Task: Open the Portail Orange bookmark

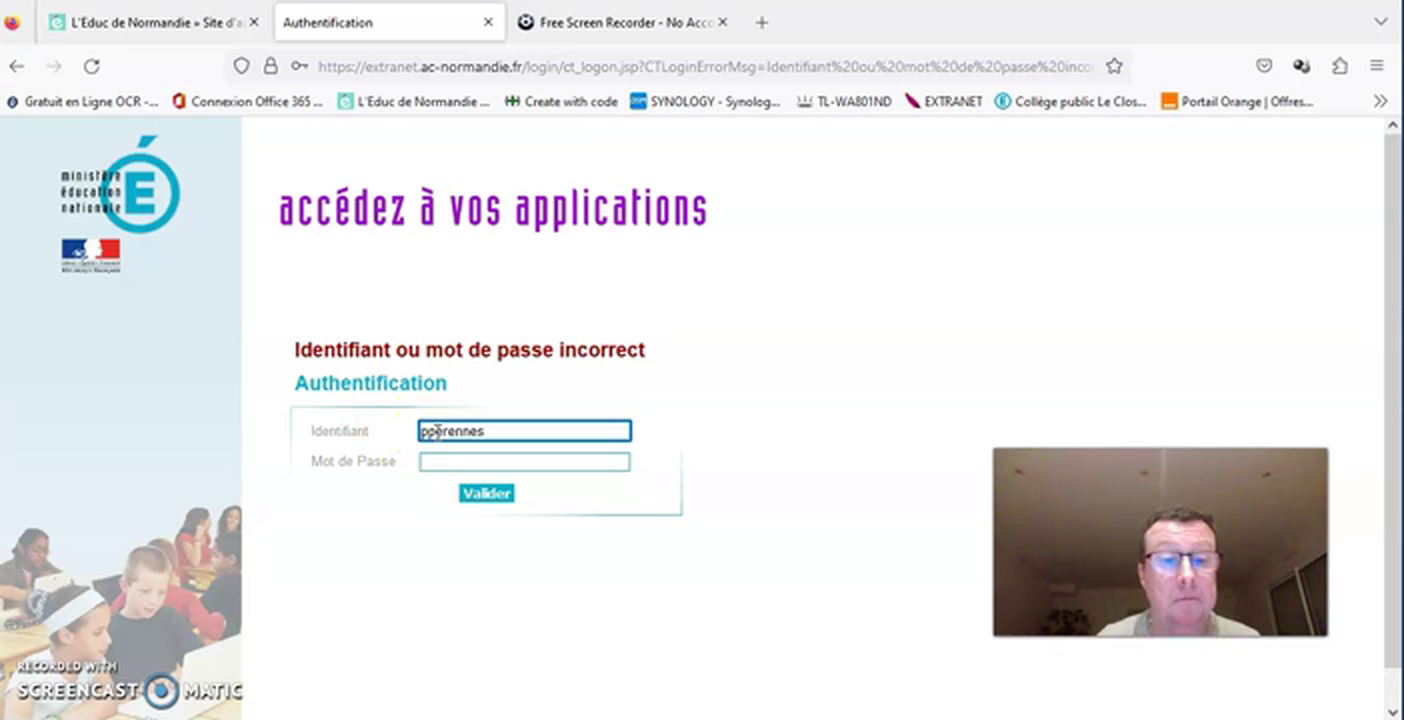Action: click(1236, 101)
